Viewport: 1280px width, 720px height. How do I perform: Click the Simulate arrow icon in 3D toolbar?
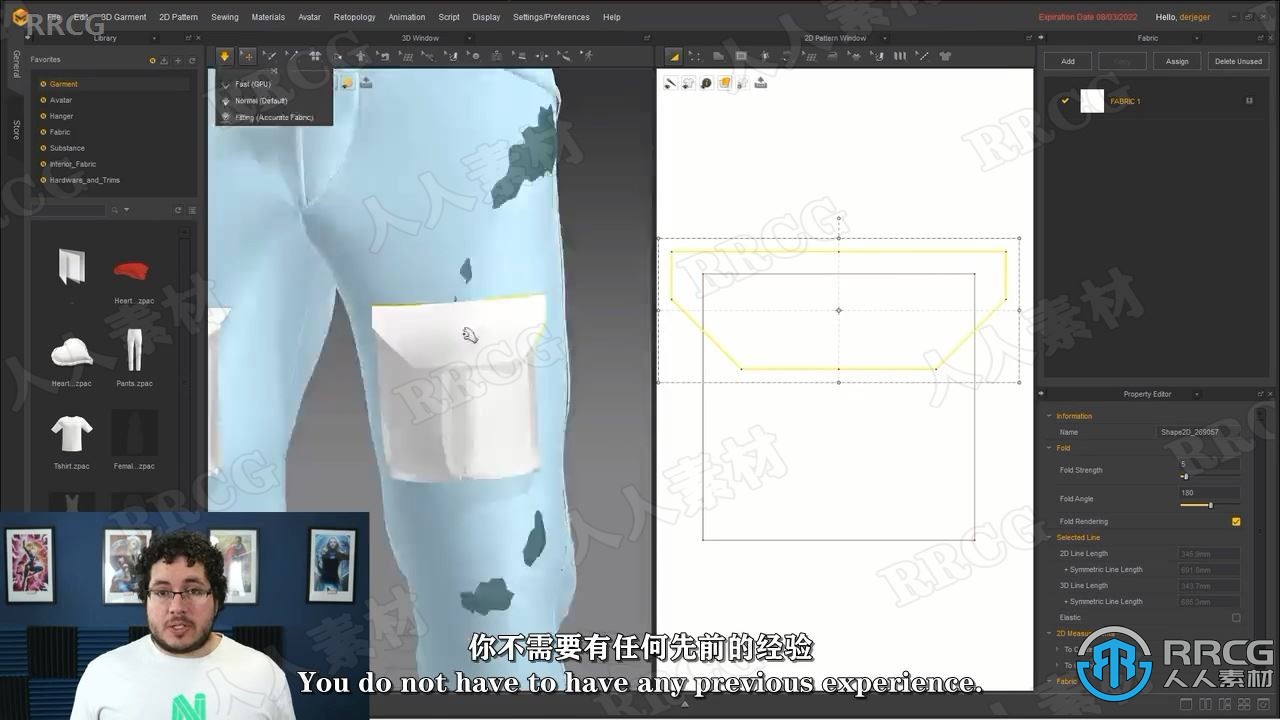224,56
